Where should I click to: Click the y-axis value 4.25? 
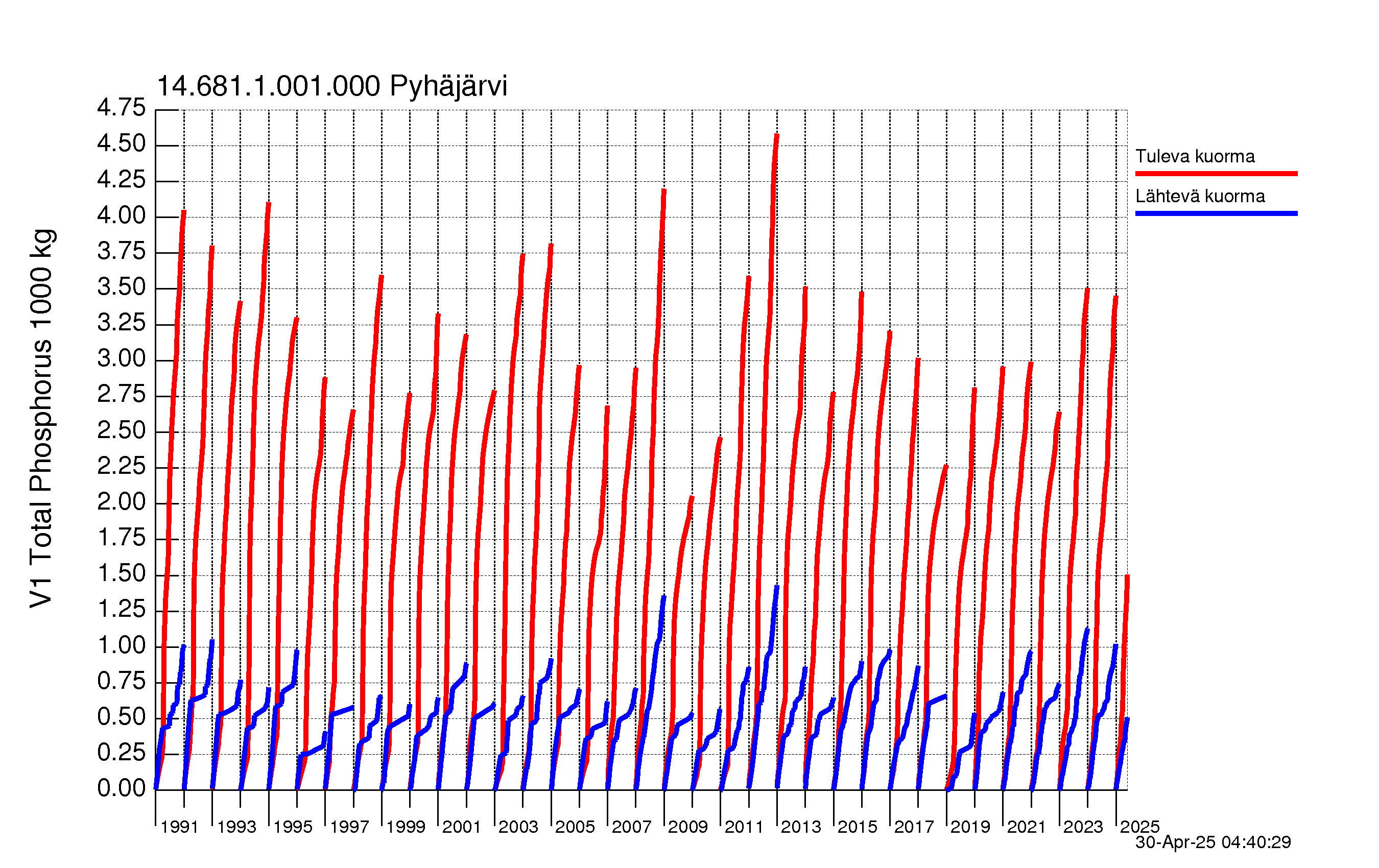pos(122,179)
